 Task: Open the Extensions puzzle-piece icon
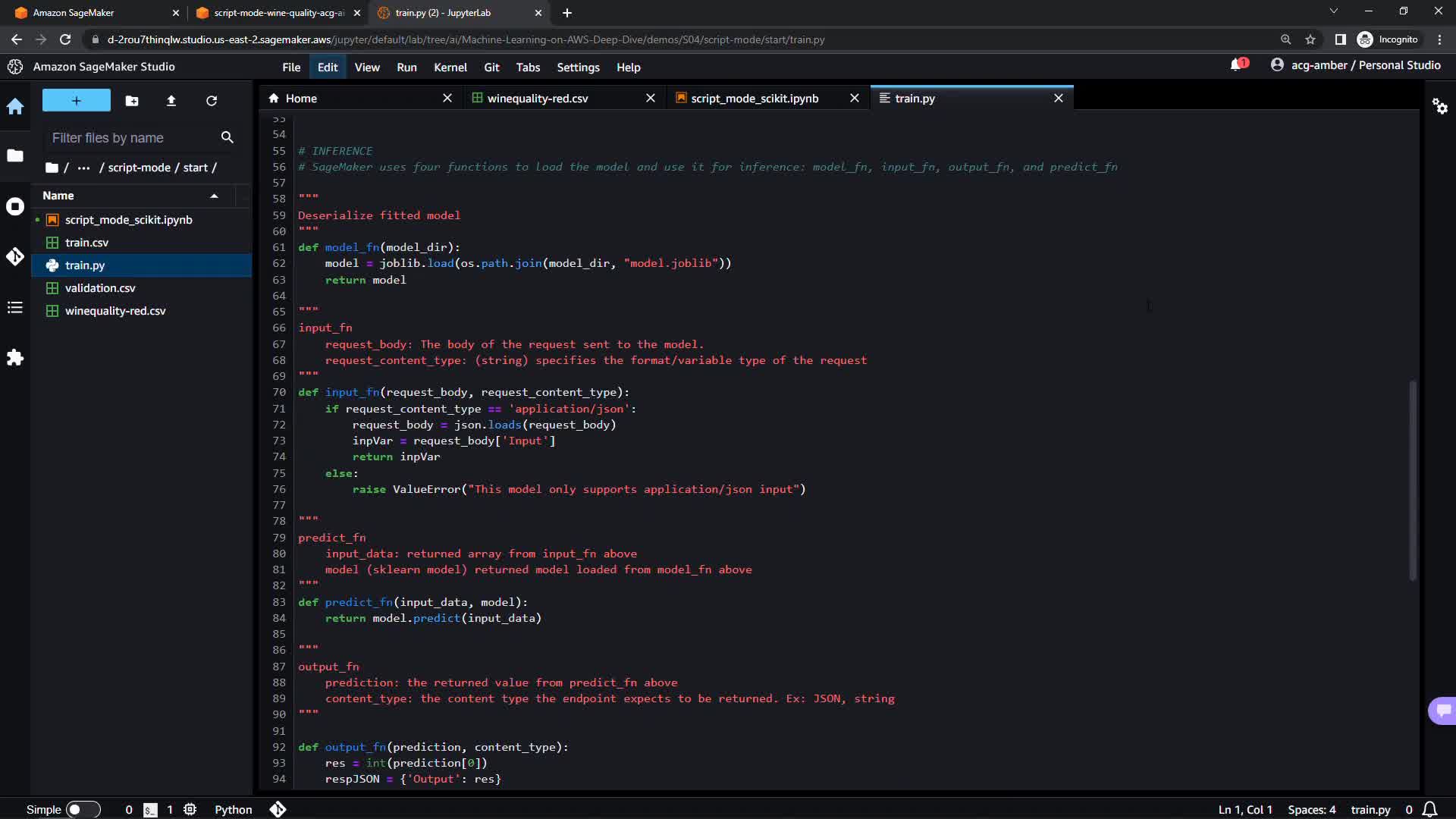click(x=15, y=358)
